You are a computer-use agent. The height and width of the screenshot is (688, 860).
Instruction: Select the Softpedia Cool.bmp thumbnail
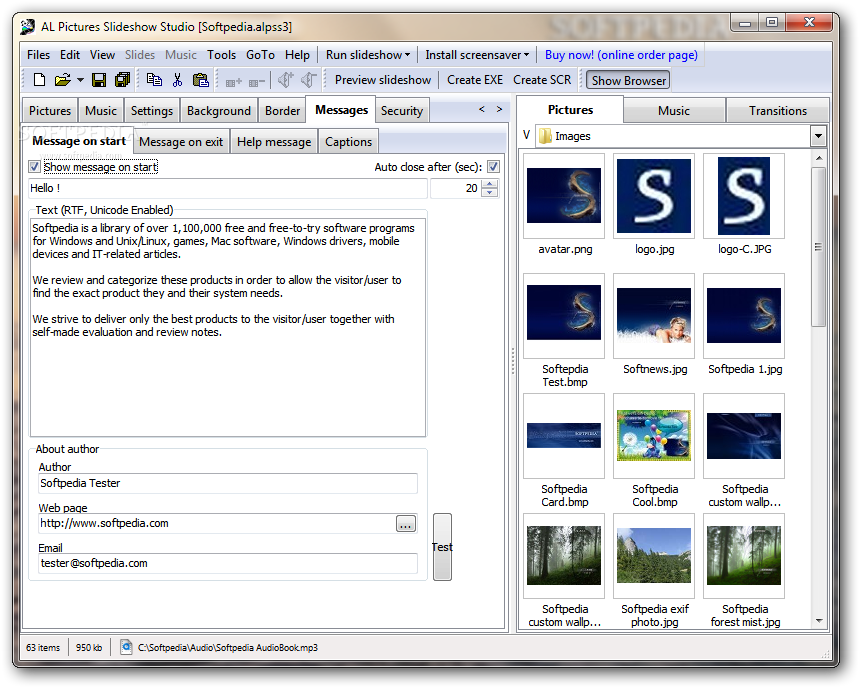[x=654, y=436]
